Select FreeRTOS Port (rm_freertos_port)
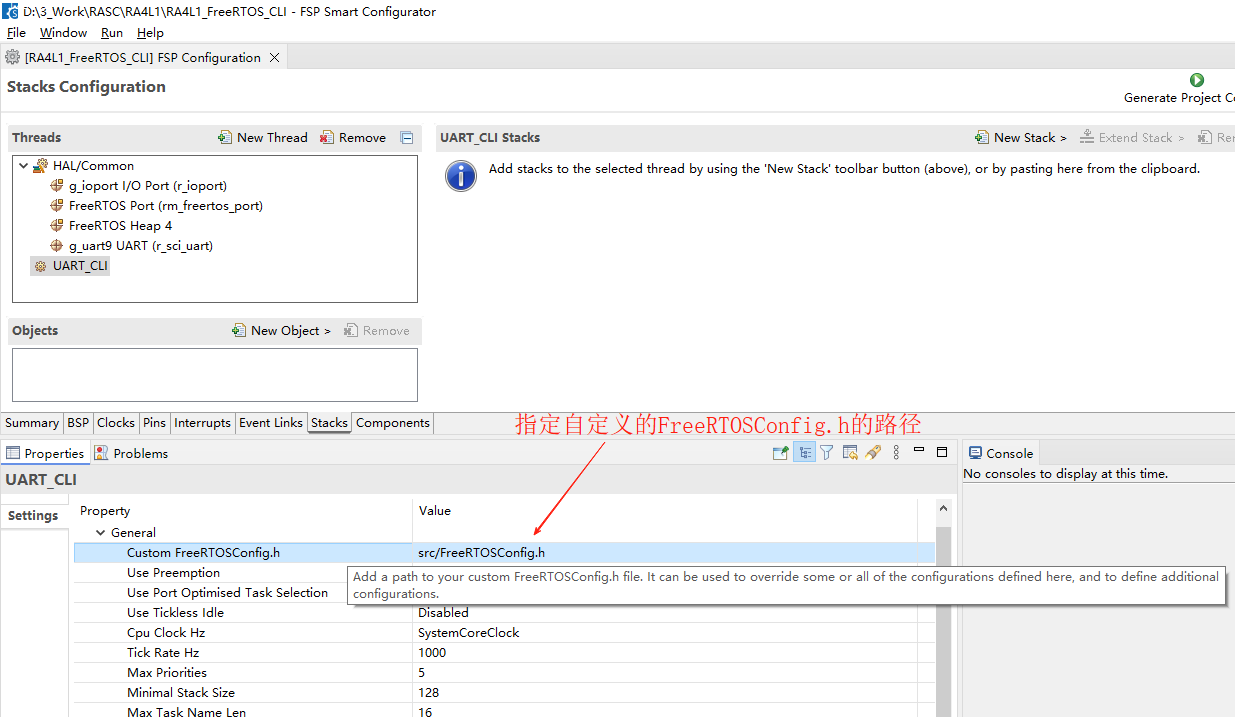 [x=166, y=206]
